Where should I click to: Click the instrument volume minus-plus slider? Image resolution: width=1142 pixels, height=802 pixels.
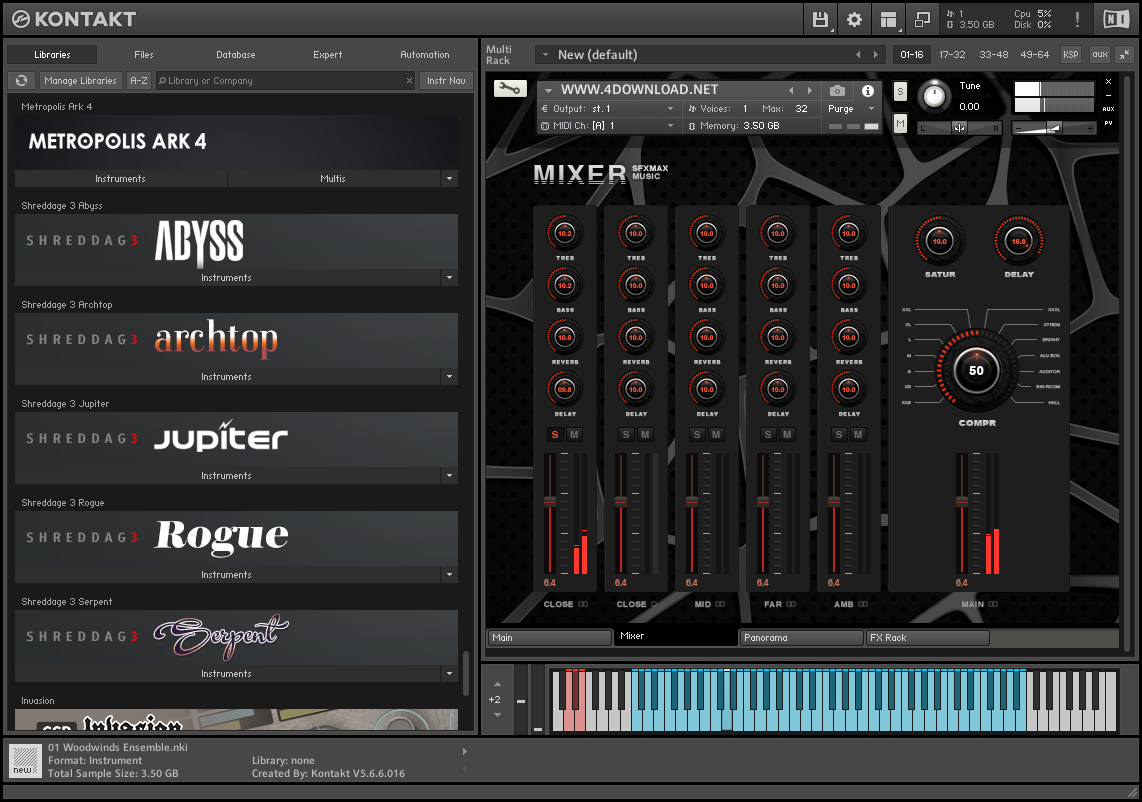coord(1054,127)
